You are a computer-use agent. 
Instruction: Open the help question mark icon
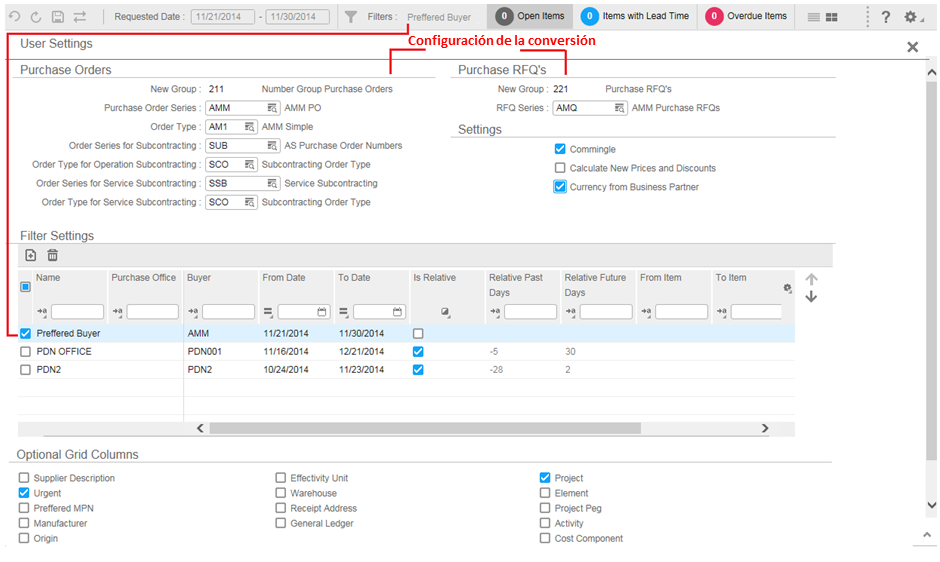tap(885, 17)
